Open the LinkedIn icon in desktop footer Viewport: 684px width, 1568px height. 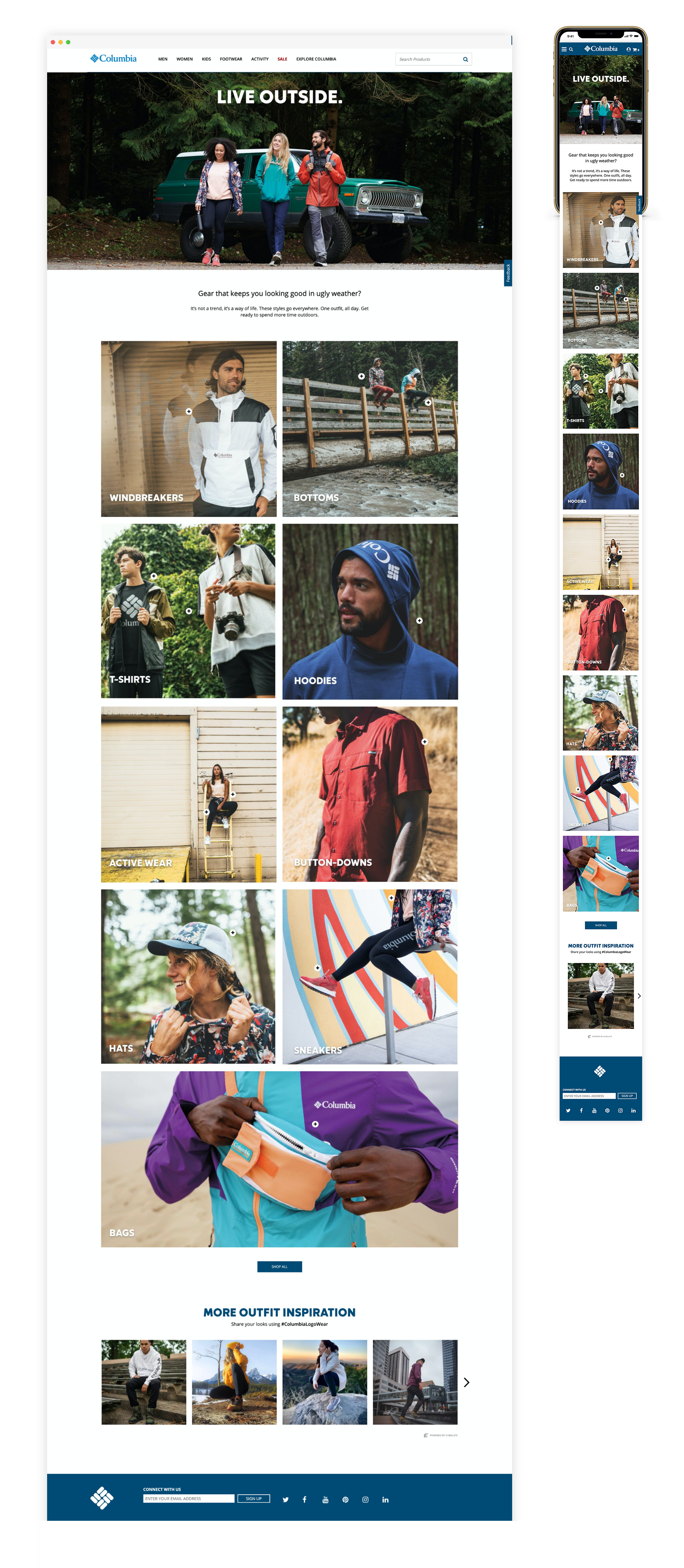(385, 1499)
